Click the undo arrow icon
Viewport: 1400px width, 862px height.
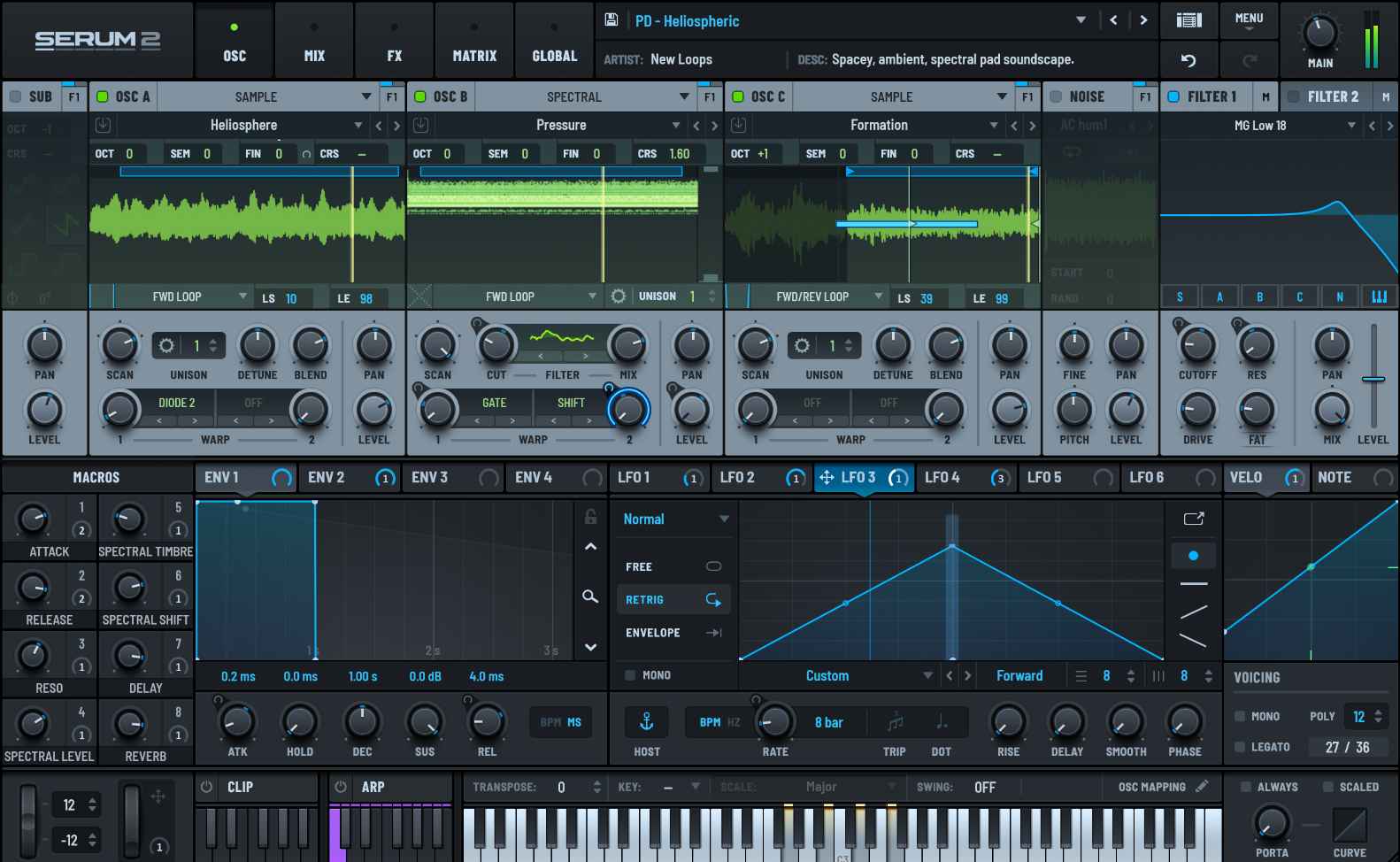pos(1188,60)
